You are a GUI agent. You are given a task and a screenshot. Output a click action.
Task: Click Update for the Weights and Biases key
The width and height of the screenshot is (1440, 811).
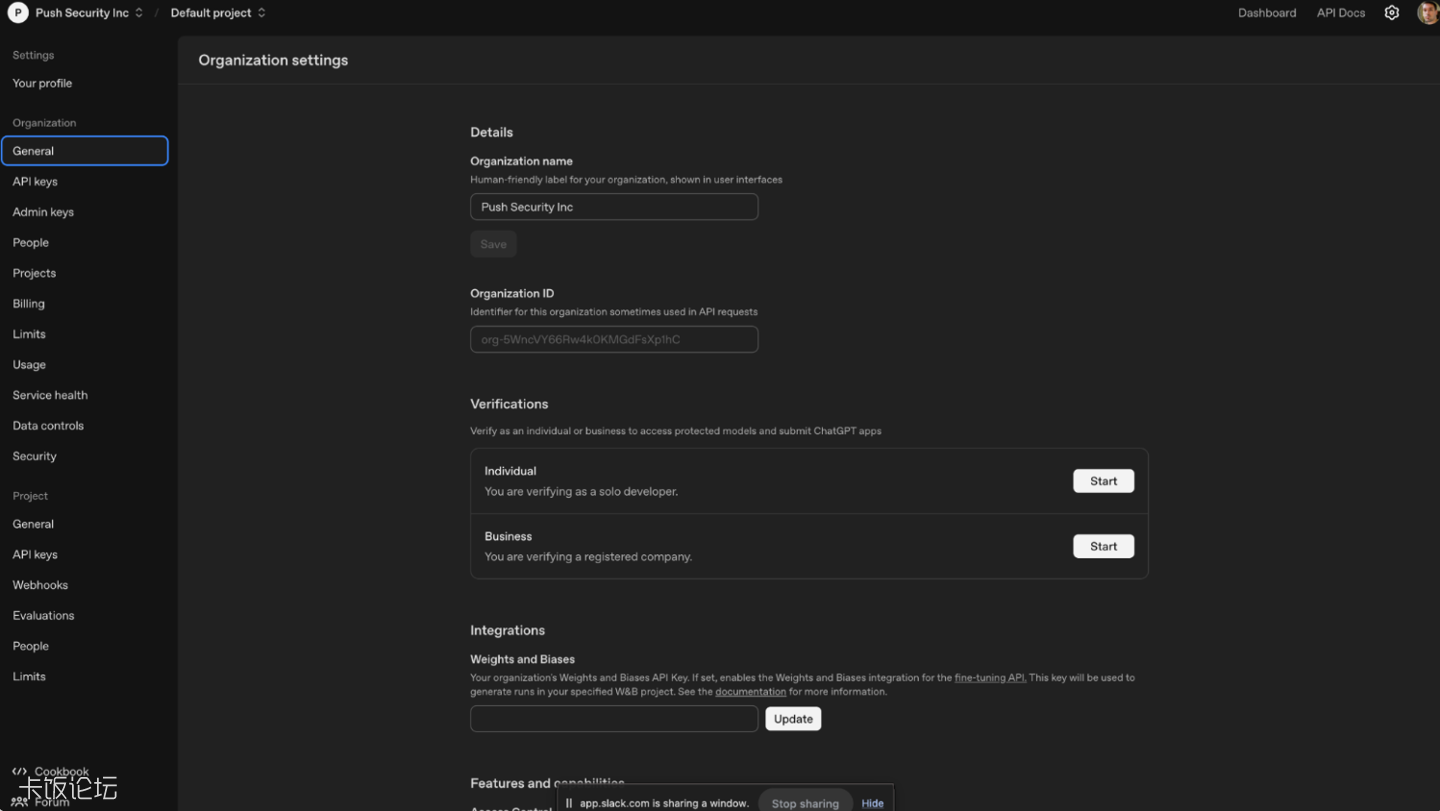coord(793,719)
